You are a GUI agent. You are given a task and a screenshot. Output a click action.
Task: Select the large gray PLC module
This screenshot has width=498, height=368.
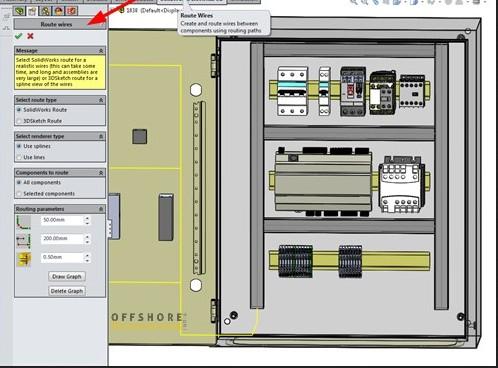coord(323,182)
